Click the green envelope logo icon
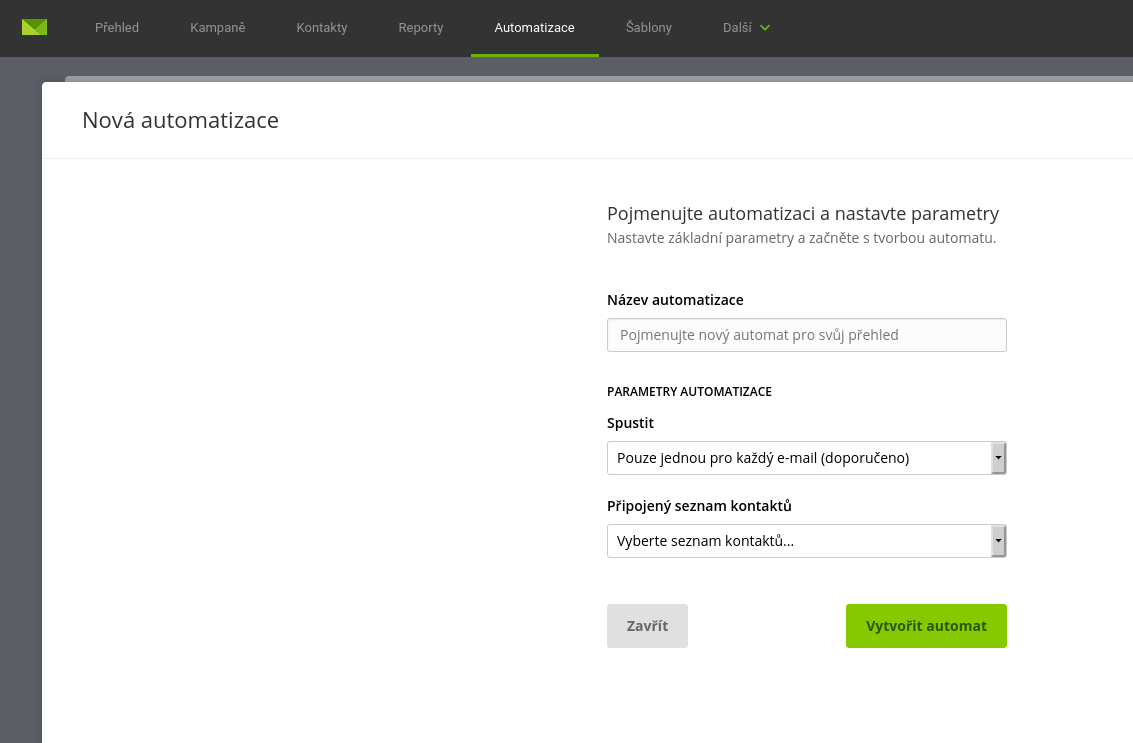This screenshot has height=743, width=1133. [x=34, y=27]
